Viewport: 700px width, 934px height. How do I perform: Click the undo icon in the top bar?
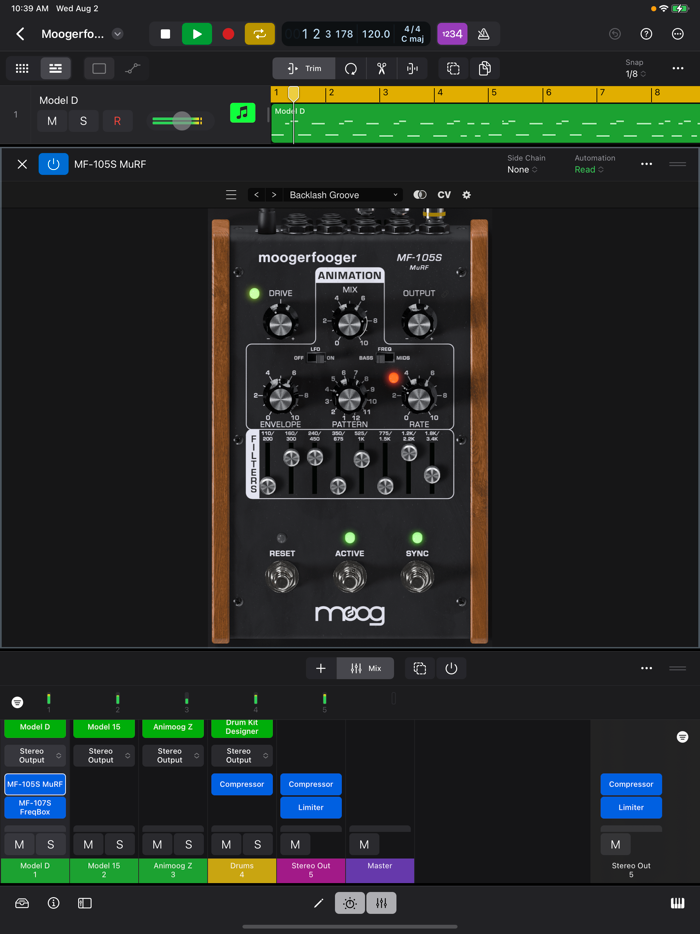pos(615,34)
